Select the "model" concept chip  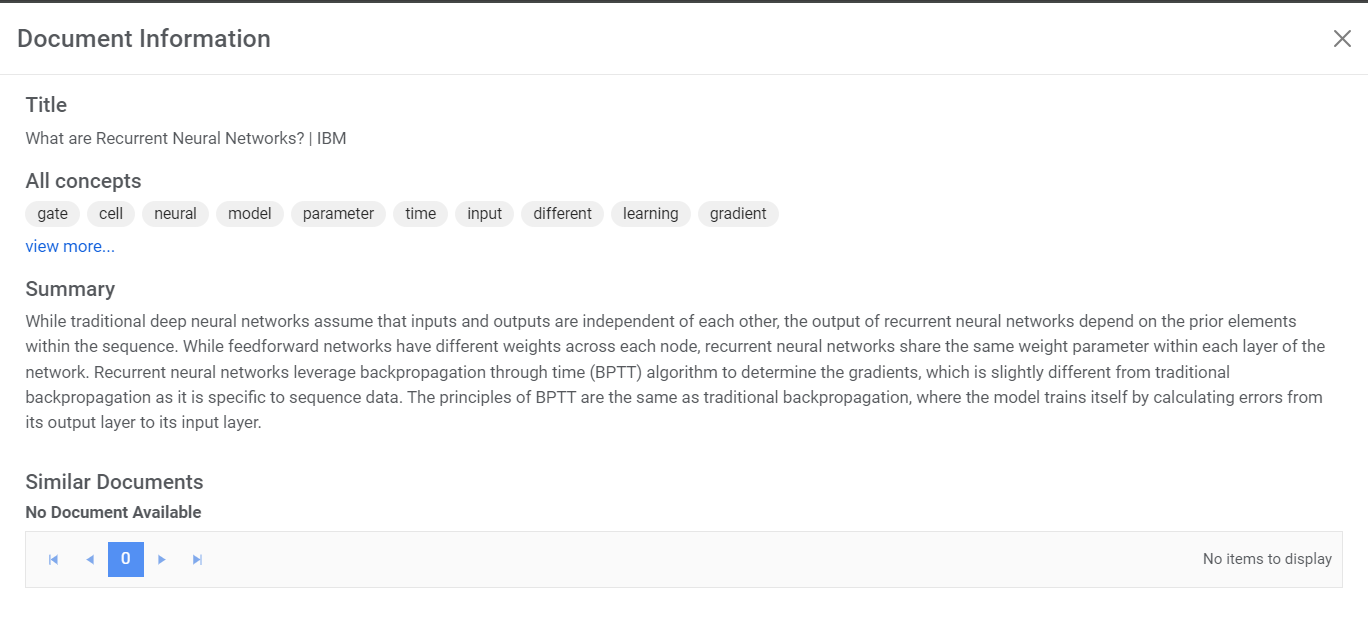point(250,213)
